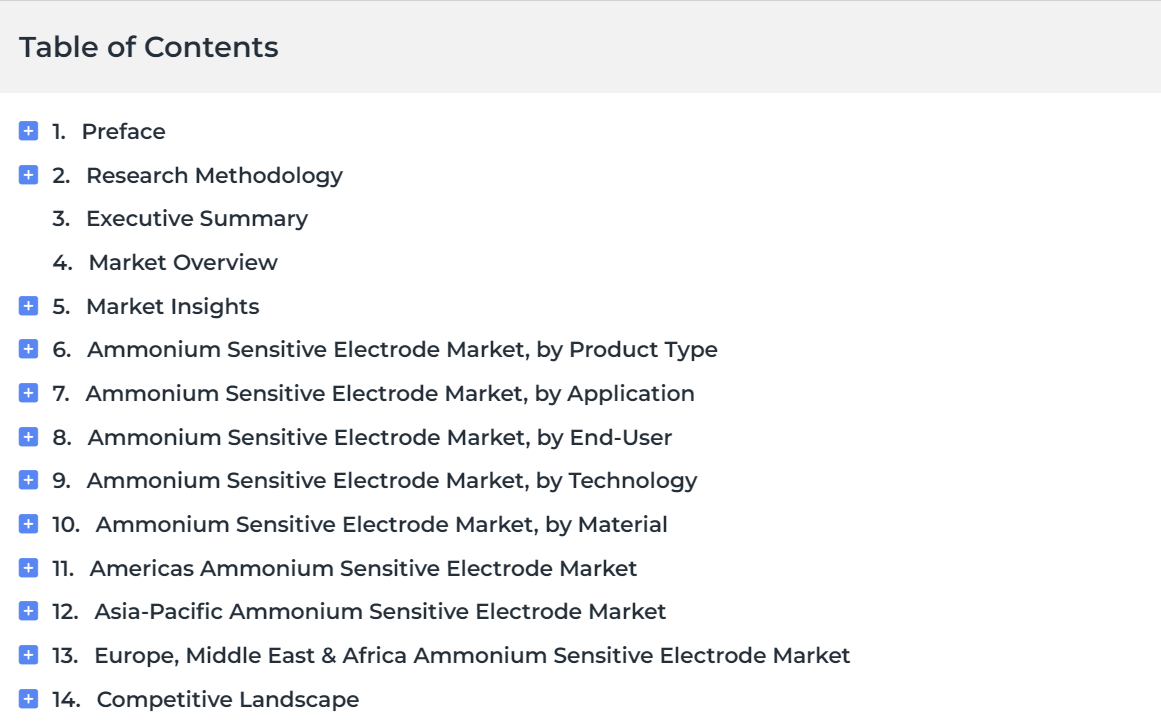Click the Preface title text
The height and width of the screenshot is (725, 1161).
tap(124, 132)
